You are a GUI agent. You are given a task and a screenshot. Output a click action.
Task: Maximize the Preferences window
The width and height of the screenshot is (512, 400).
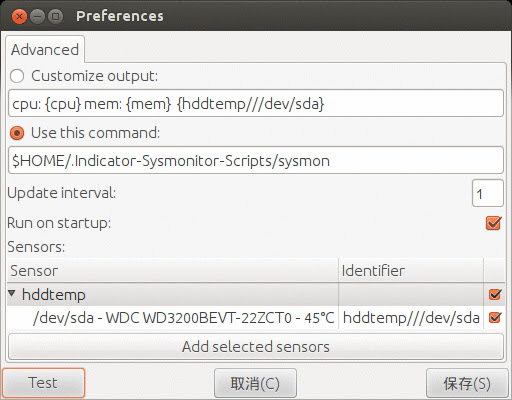click(55, 16)
